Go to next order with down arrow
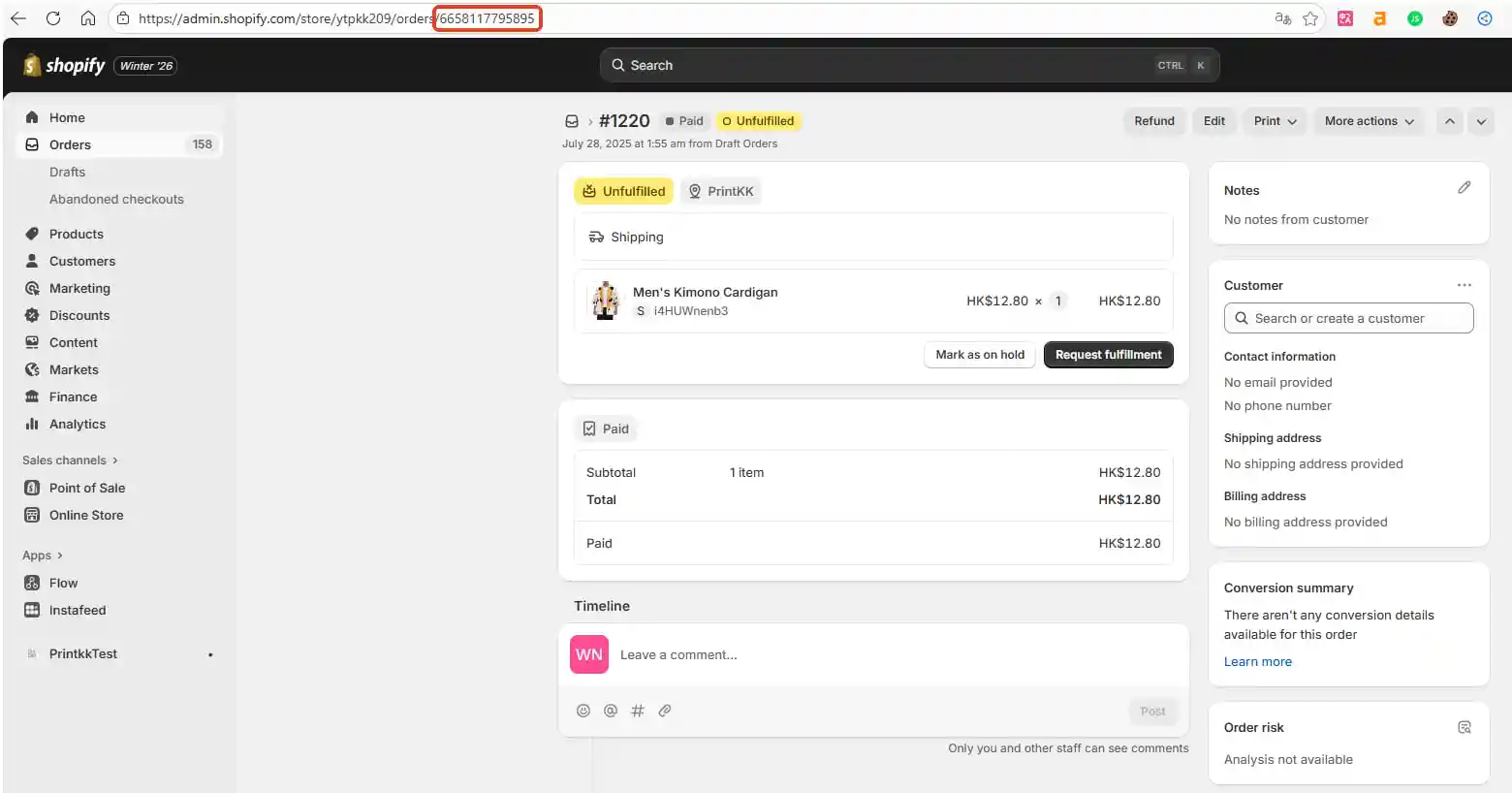 [1480, 121]
